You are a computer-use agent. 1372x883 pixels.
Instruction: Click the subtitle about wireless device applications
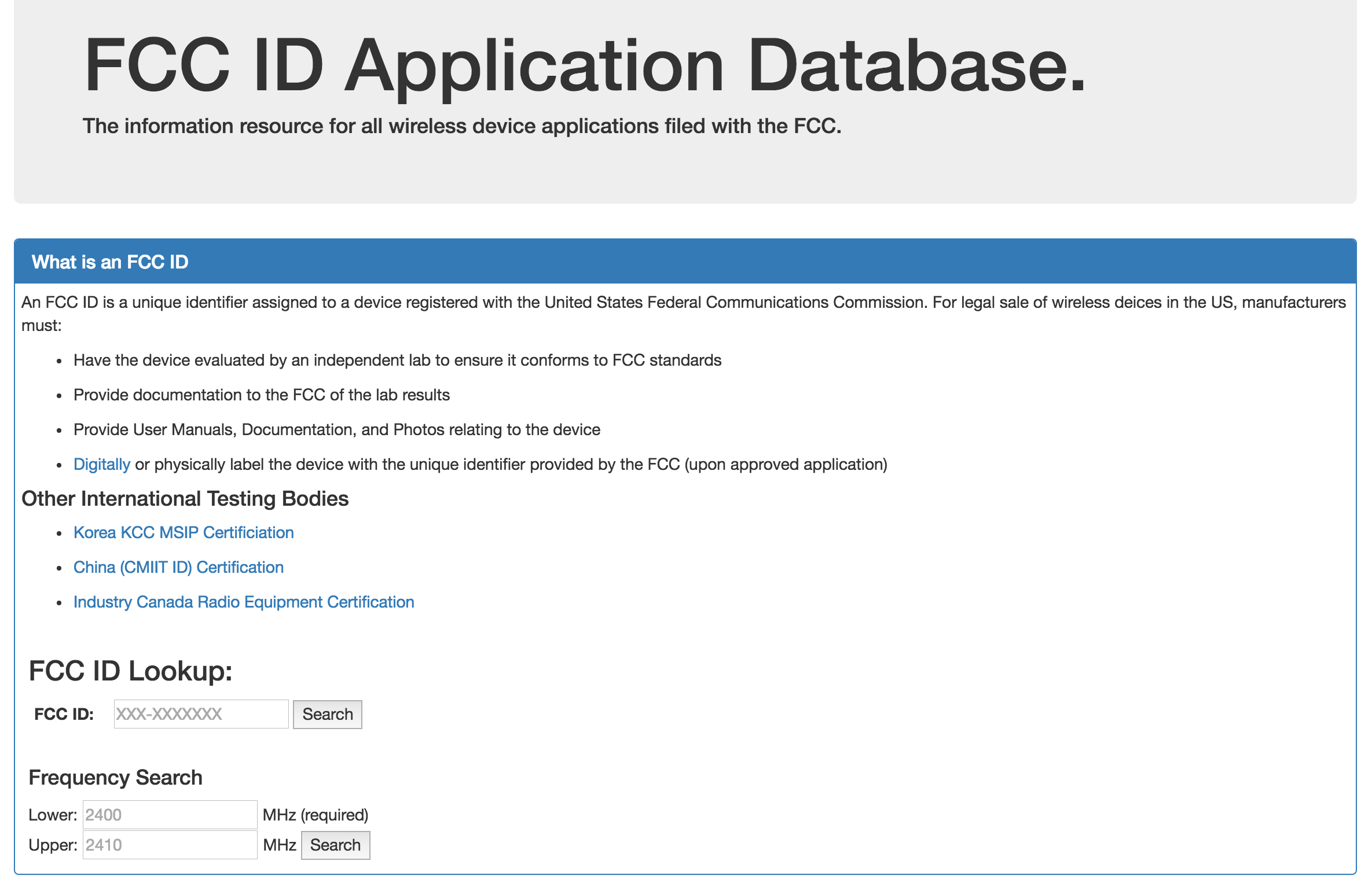point(461,126)
